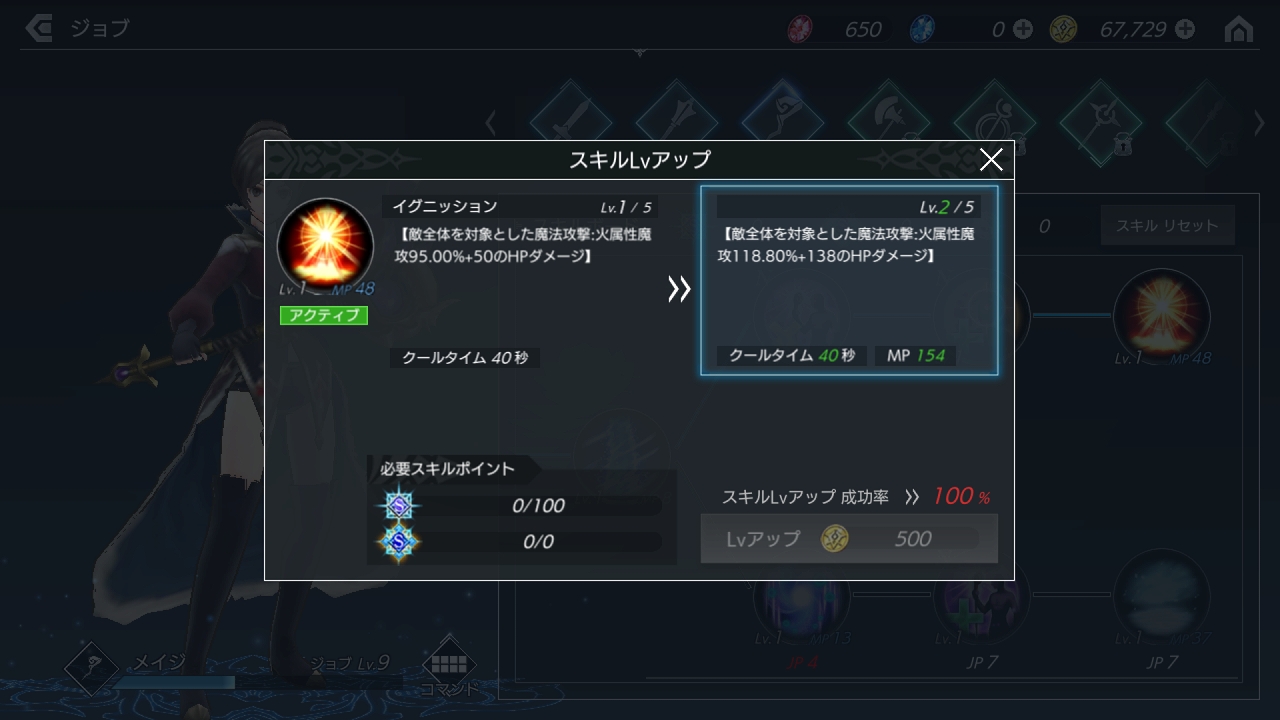The image size is (1280, 720).
Task: Click the スキル リセット button
Action: 1167,226
